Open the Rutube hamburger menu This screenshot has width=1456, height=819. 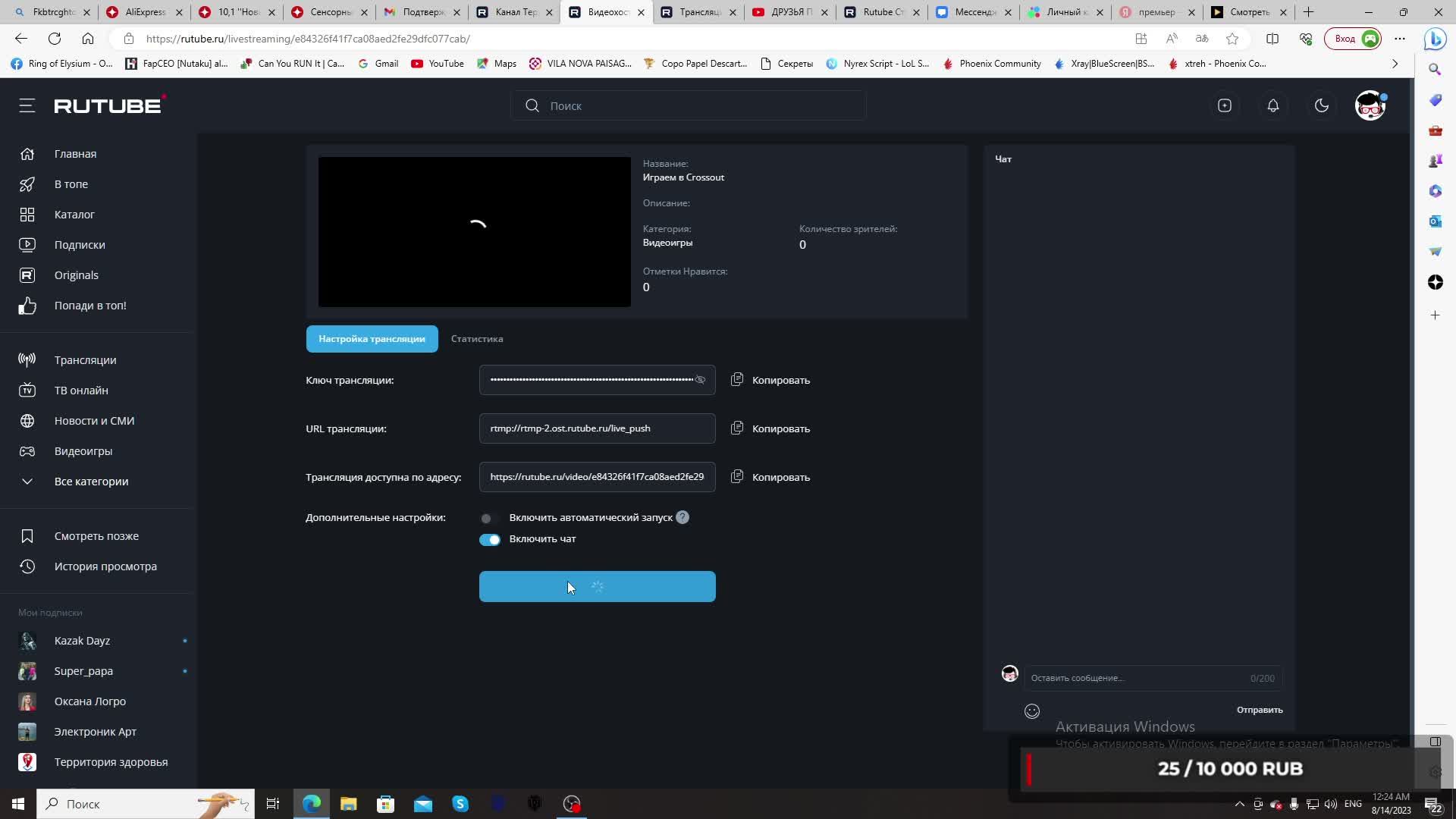pyautogui.click(x=27, y=105)
